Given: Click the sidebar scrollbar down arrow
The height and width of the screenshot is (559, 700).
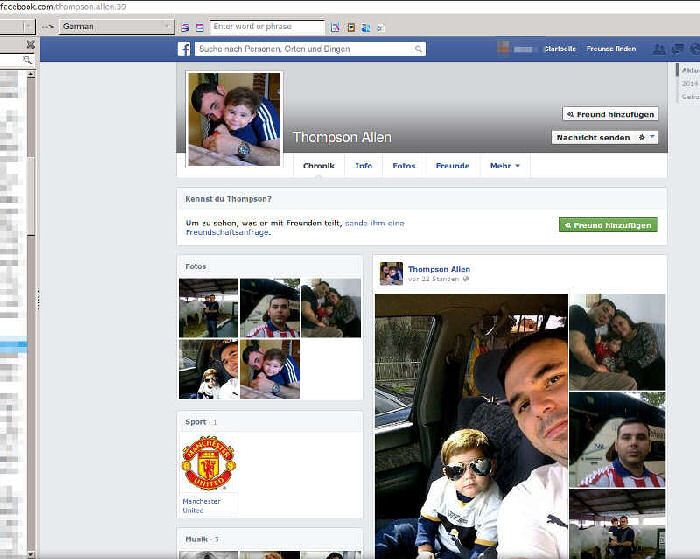Looking at the screenshot, I should coord(30,554).
